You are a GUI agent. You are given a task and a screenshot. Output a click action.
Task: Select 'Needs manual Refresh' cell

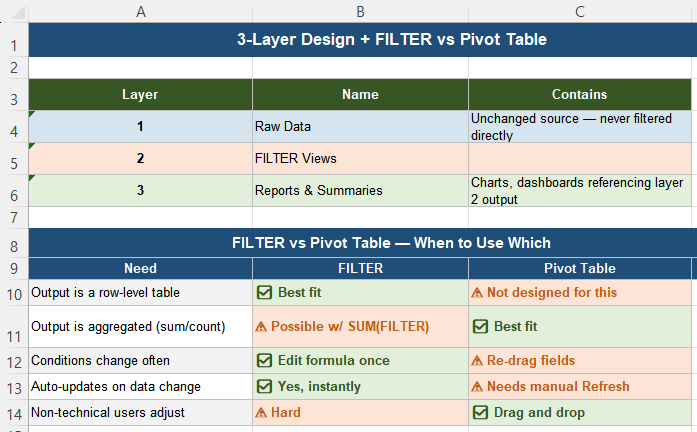click(x=580, y=387)
